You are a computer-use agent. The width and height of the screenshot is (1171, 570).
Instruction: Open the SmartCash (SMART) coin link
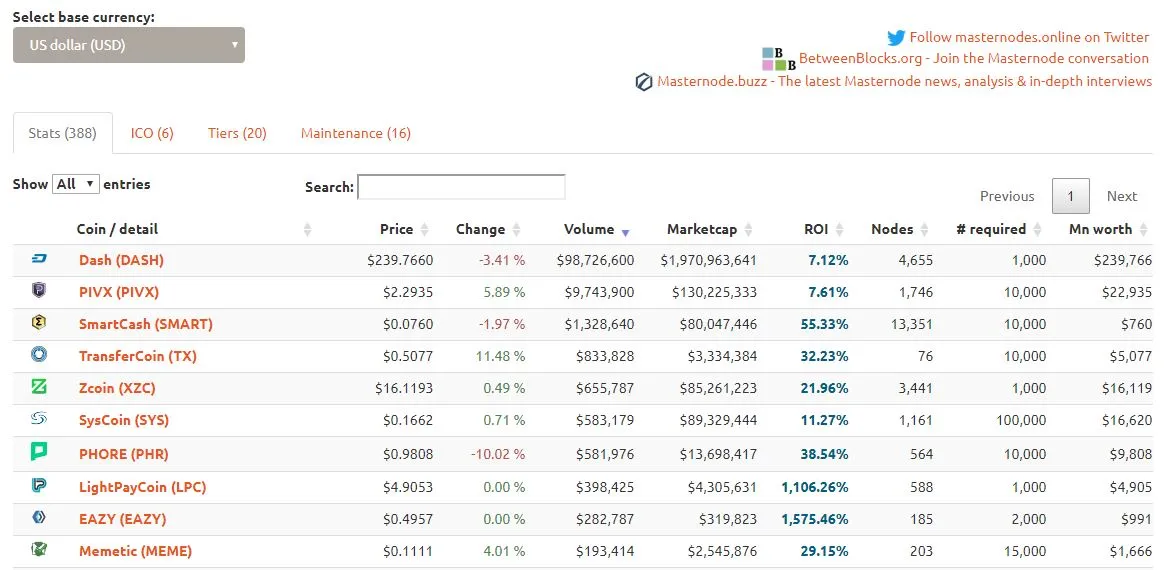(146, 324)
